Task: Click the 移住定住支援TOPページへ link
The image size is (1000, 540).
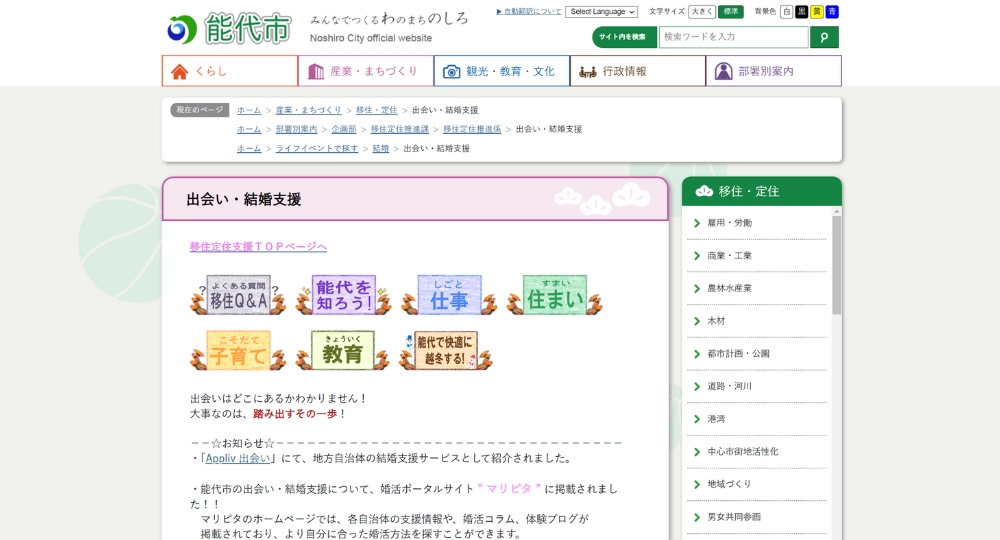Action: click(x=258, y=247)
